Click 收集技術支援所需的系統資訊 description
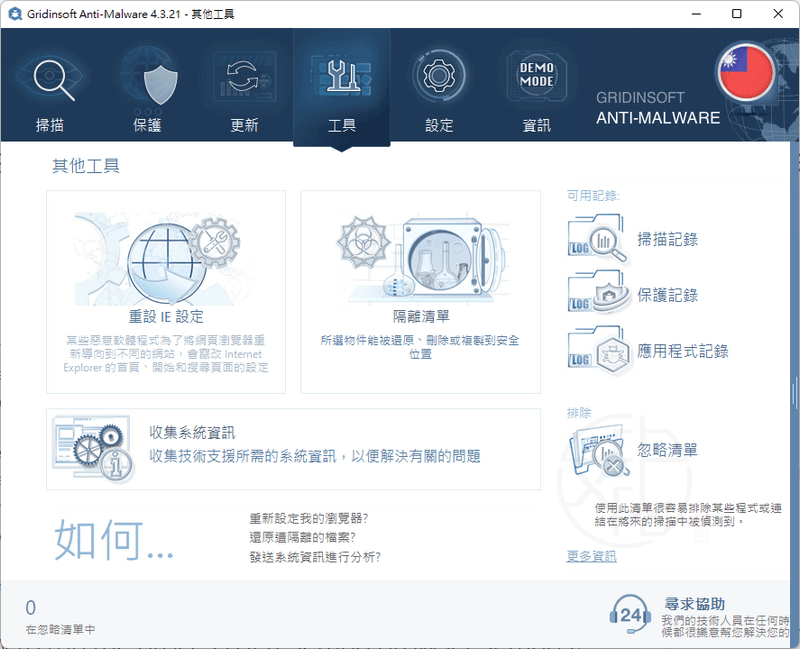Image resolution: width=800 pixels, height=649 pixels. (315, 456)
